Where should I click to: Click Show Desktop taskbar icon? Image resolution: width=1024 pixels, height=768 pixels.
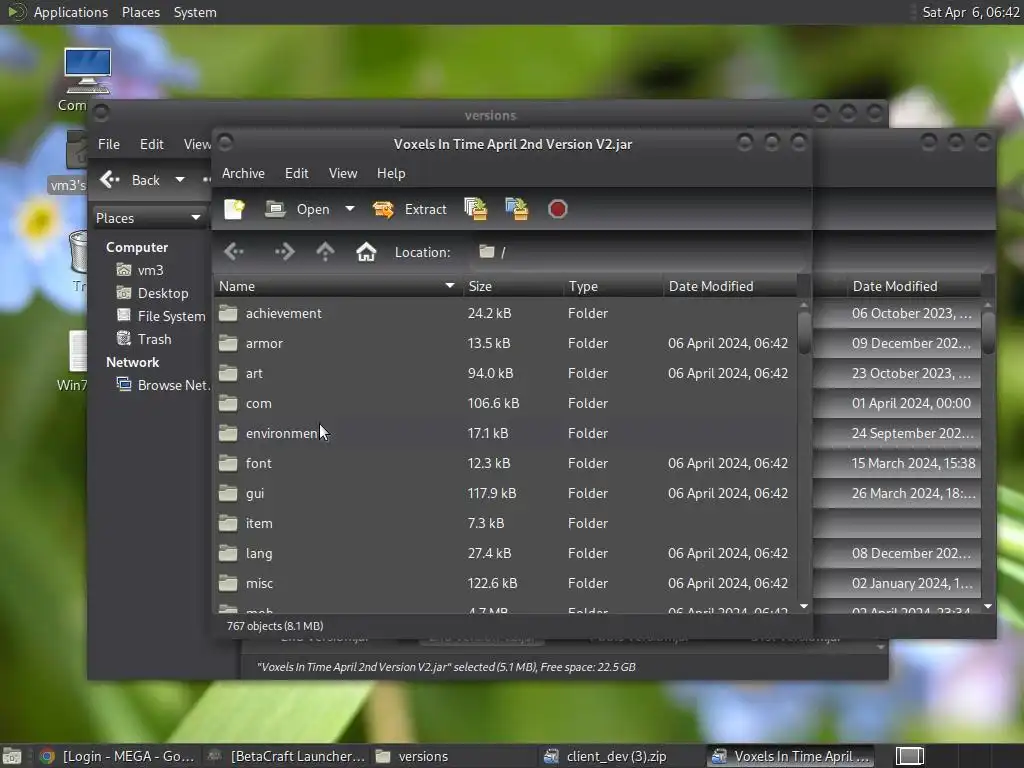click(x=12, y=756)
